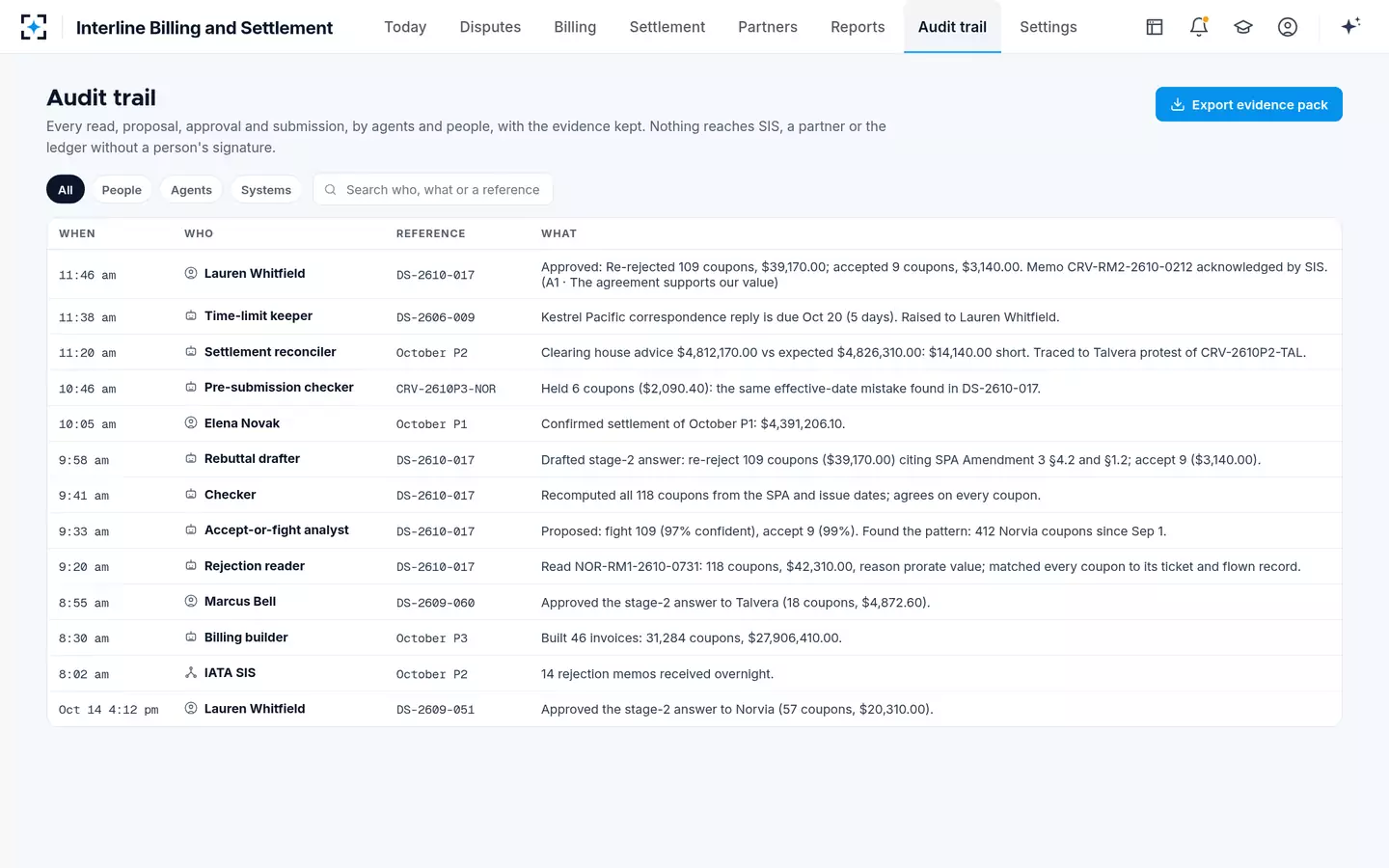
Task: Click the agent icon beside Rejection reader
Action: [191, 566]
